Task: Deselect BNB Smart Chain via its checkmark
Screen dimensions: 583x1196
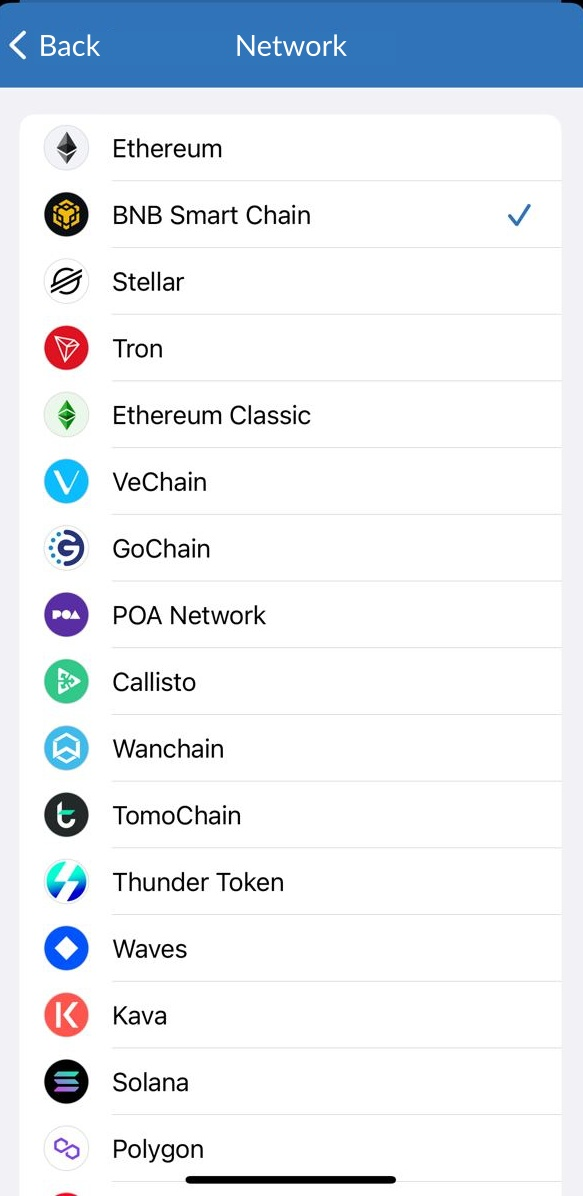Action: pos(519,214)
